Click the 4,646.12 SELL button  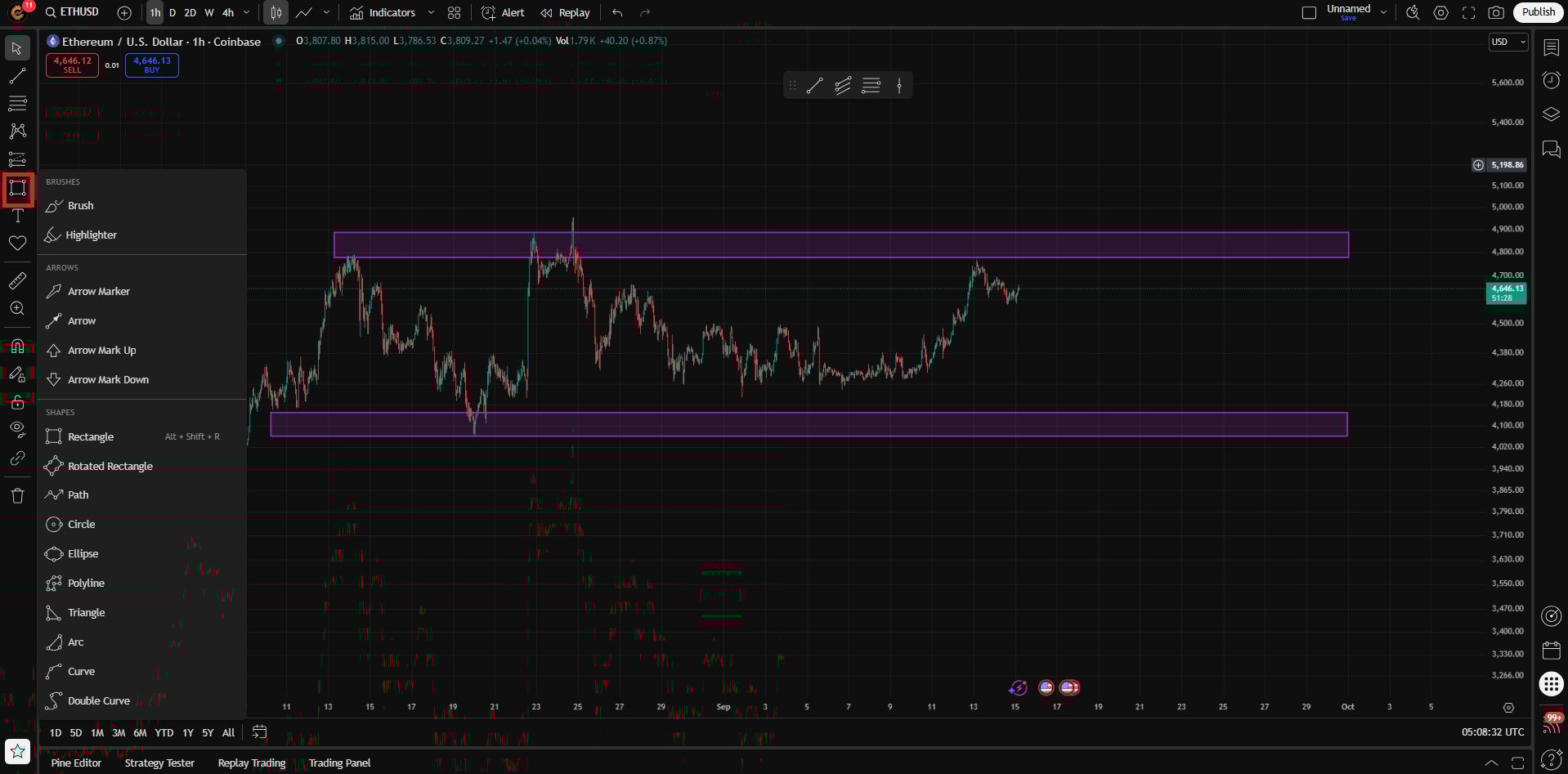(73, 65)
